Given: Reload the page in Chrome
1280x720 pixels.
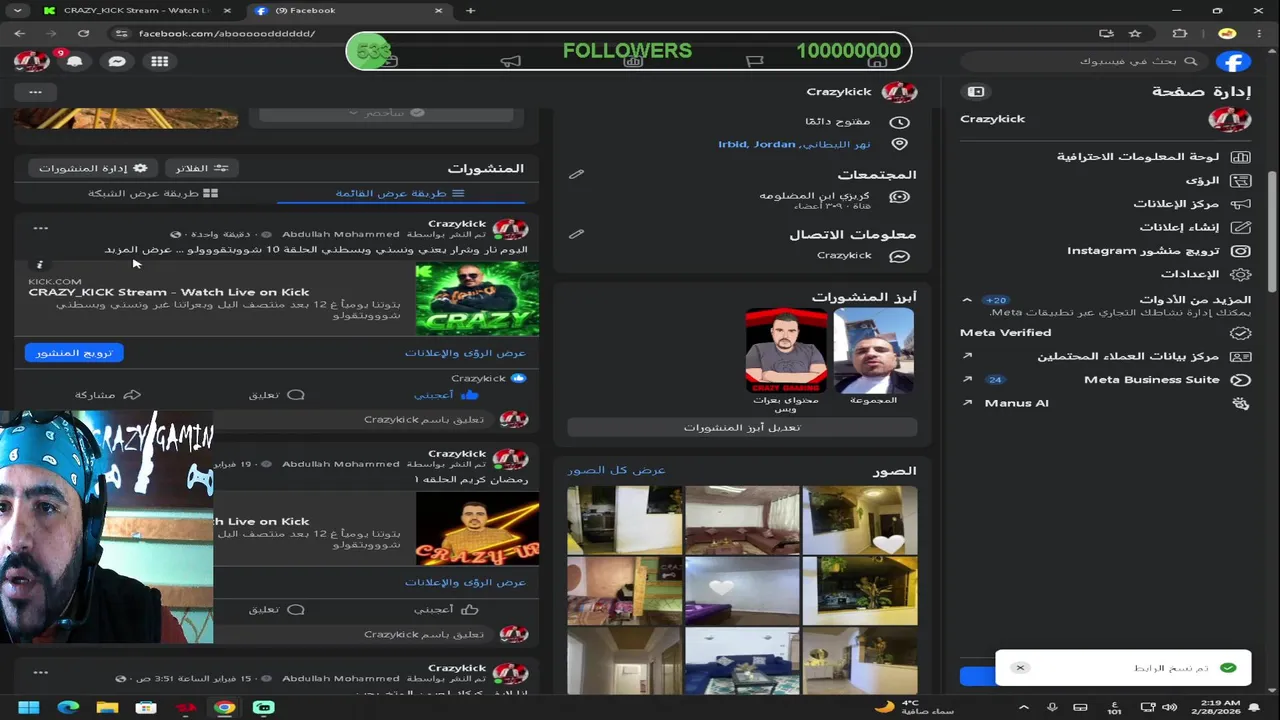Looking at the screenshot, I should click(x=83, y=33).
